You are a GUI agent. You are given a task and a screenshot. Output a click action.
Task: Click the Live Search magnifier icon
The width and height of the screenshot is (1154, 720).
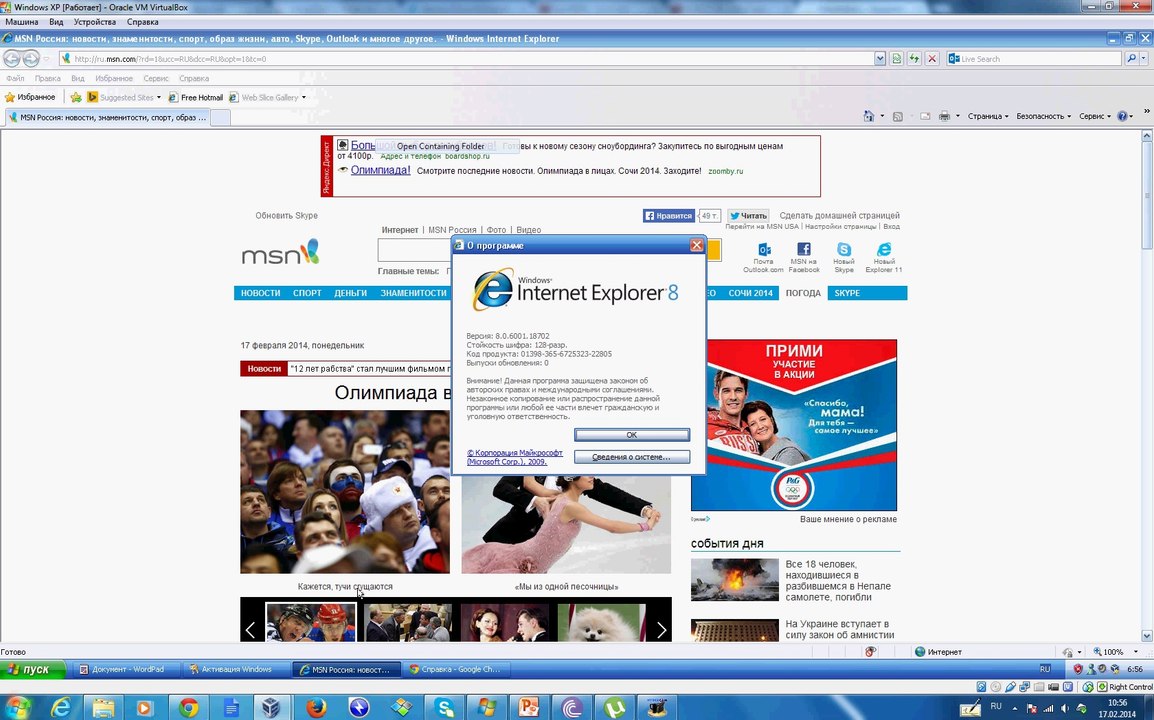pyautogui.click(x=1132, y=59)
